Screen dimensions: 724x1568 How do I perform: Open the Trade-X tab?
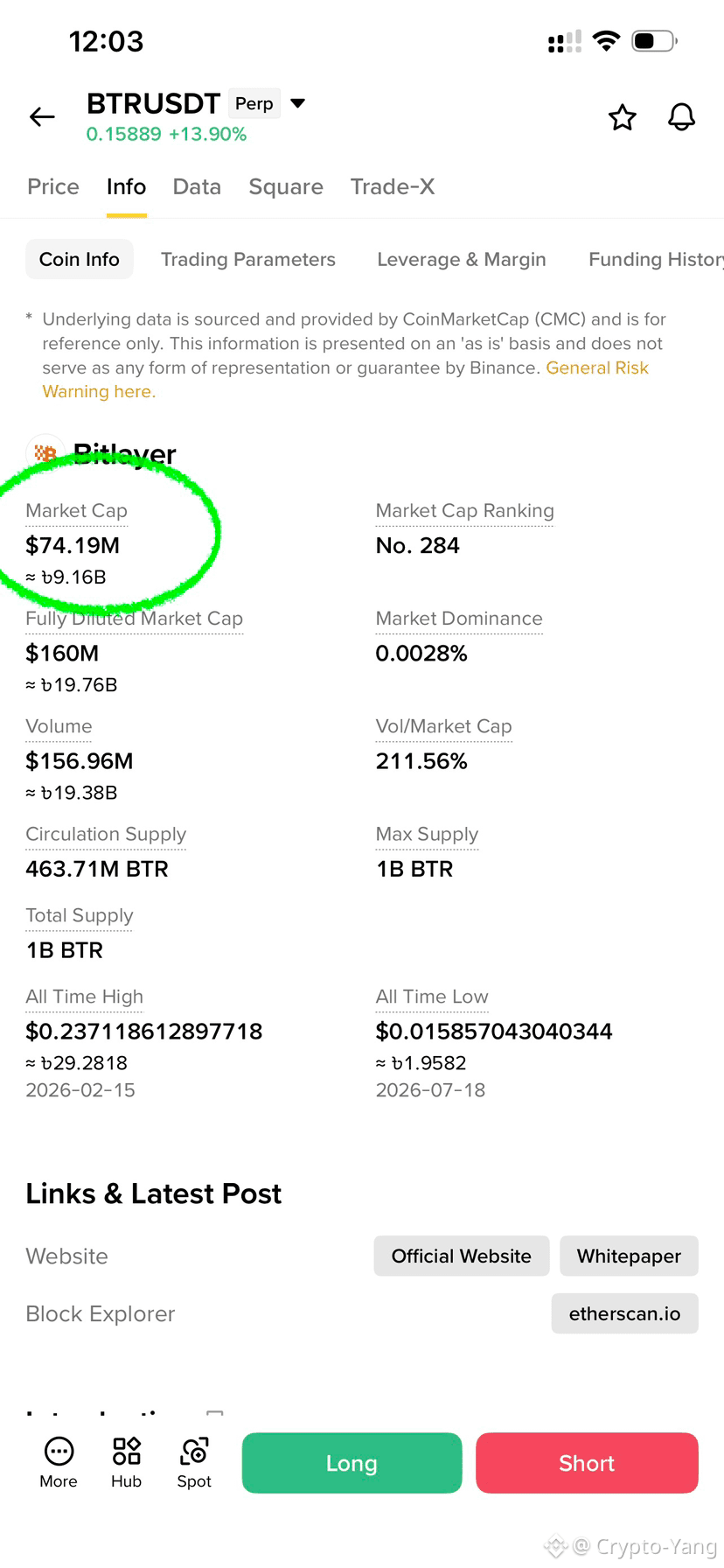[x=393, y=186]
